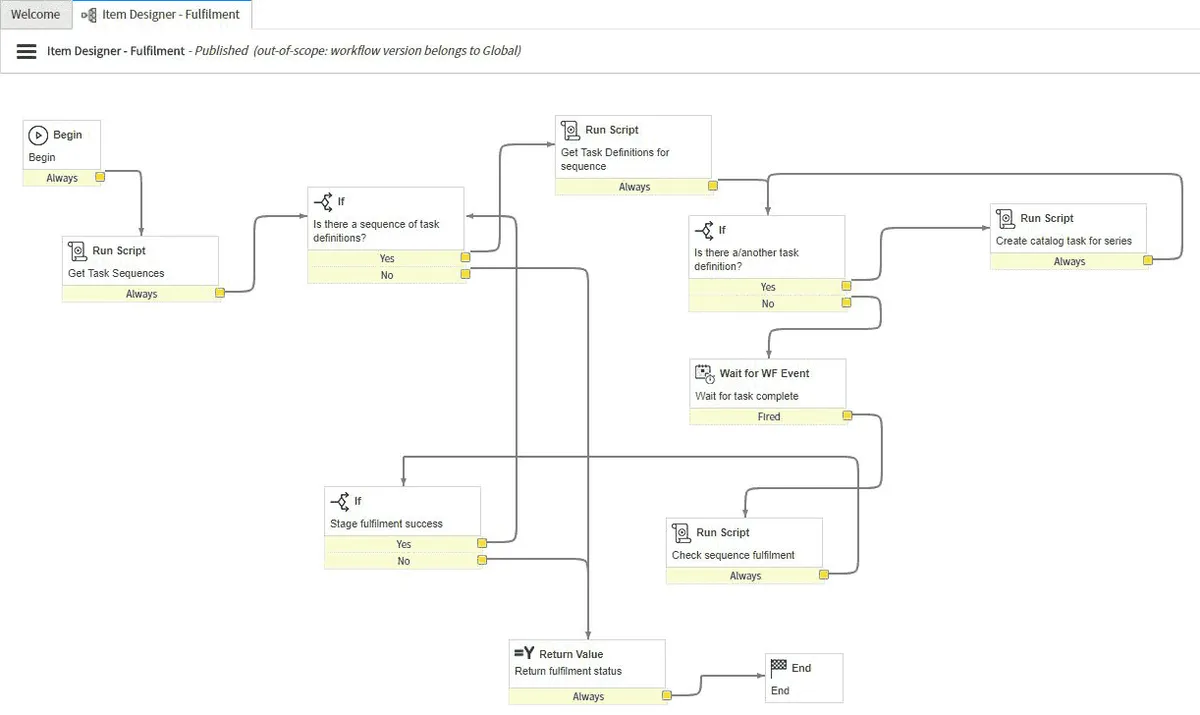Click the Return Value activity icon

point(524,653)
